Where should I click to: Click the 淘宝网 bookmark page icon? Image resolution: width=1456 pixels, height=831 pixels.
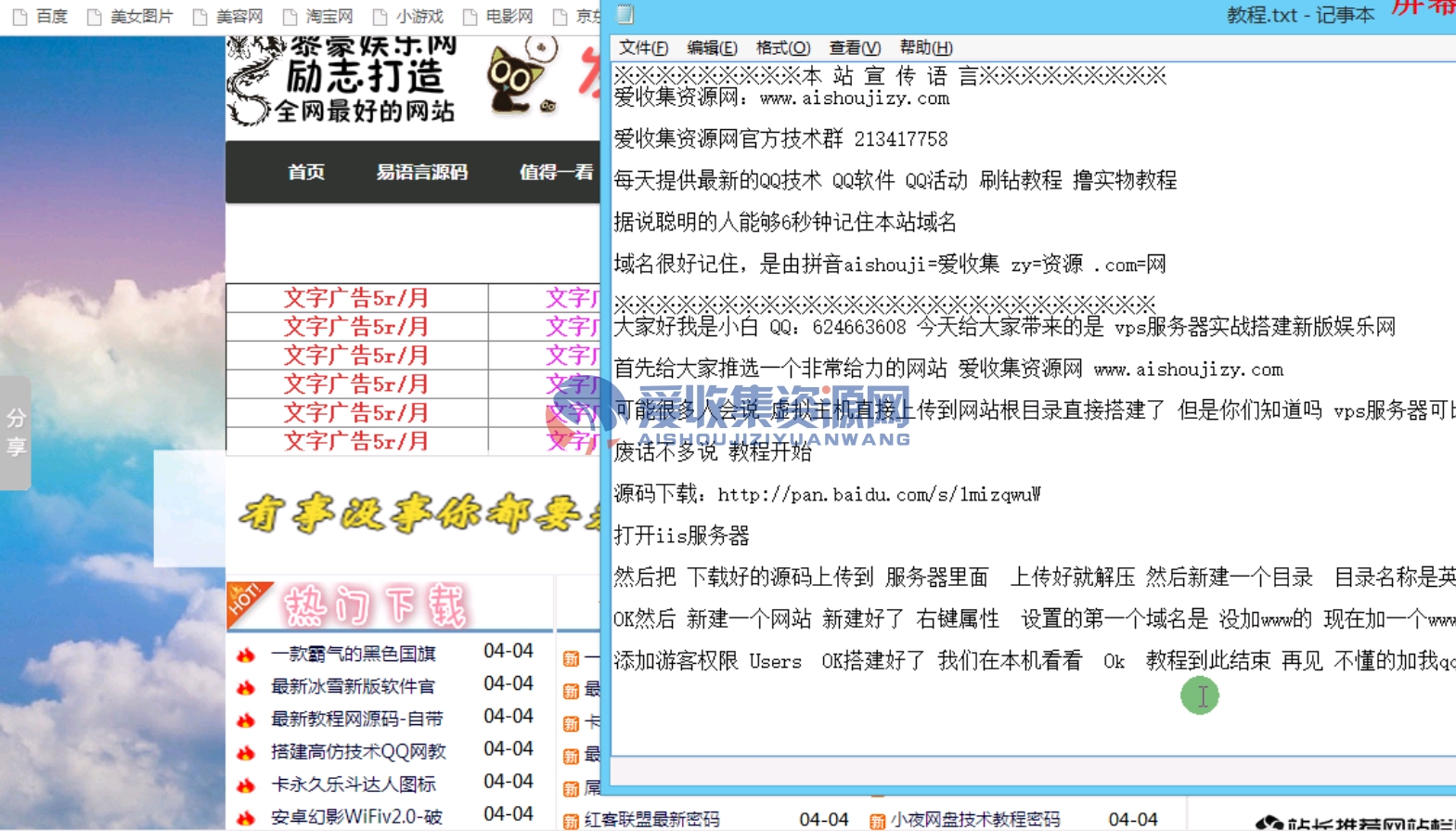290,17
